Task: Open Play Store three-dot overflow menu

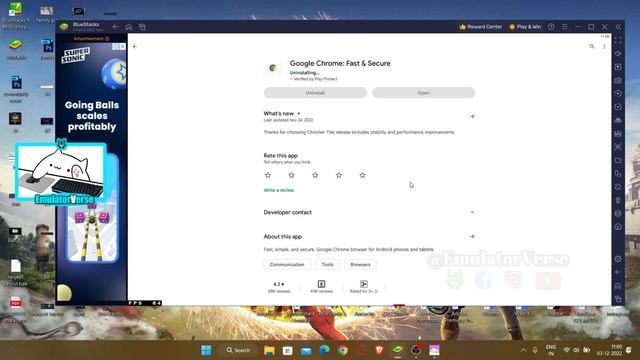Action: pos(604,47)
